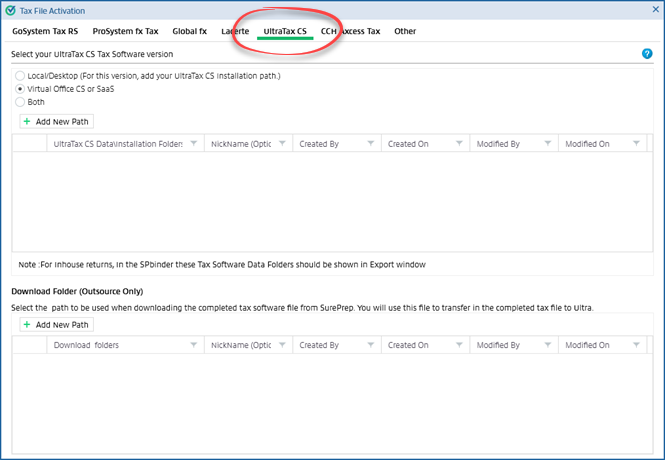Image resolution: width=665 pixels, height=460 pixels.
Task: Open Modified By filter in Download Folder grid
Action: point(548,345)
